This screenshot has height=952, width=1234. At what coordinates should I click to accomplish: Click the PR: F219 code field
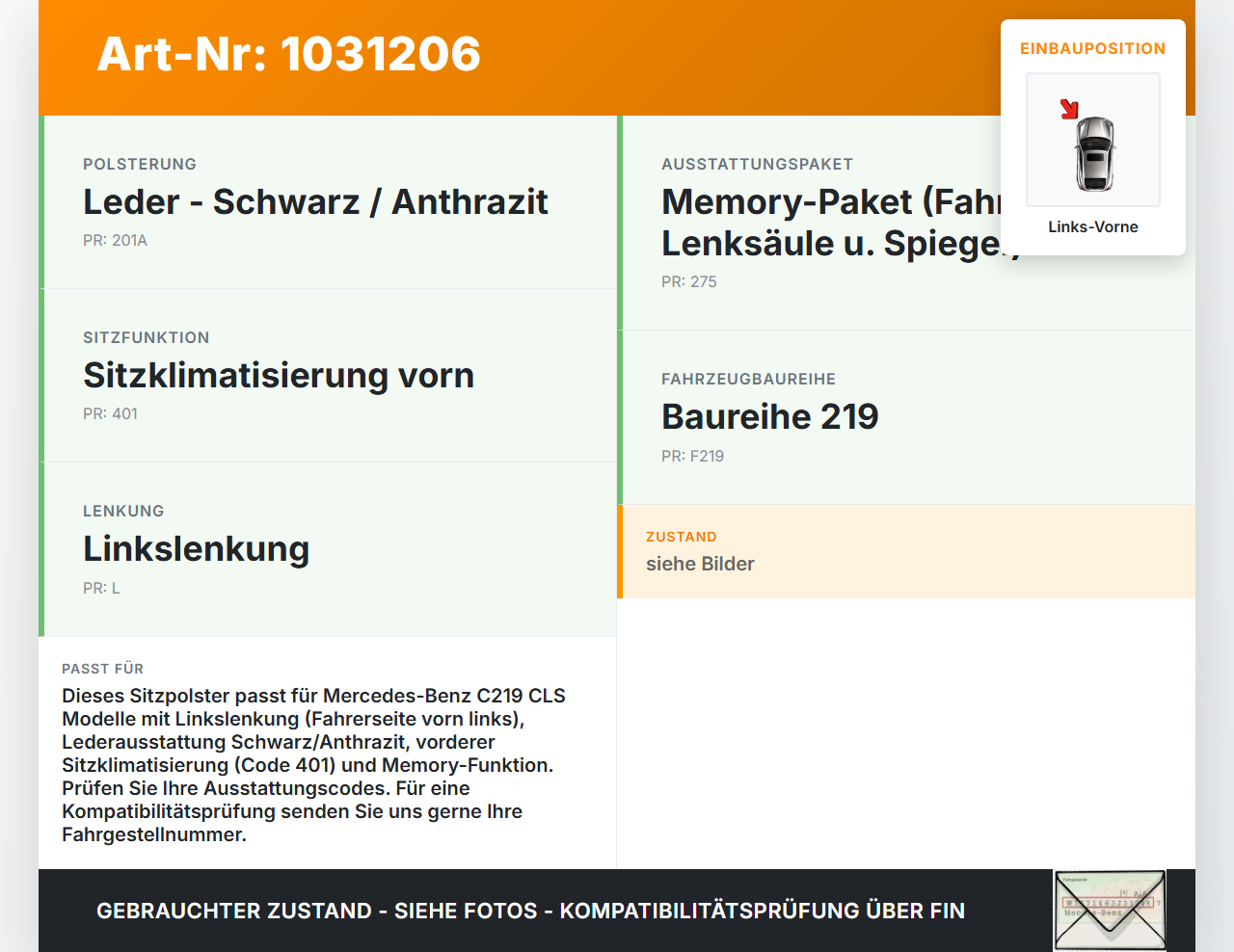(692, 456)
